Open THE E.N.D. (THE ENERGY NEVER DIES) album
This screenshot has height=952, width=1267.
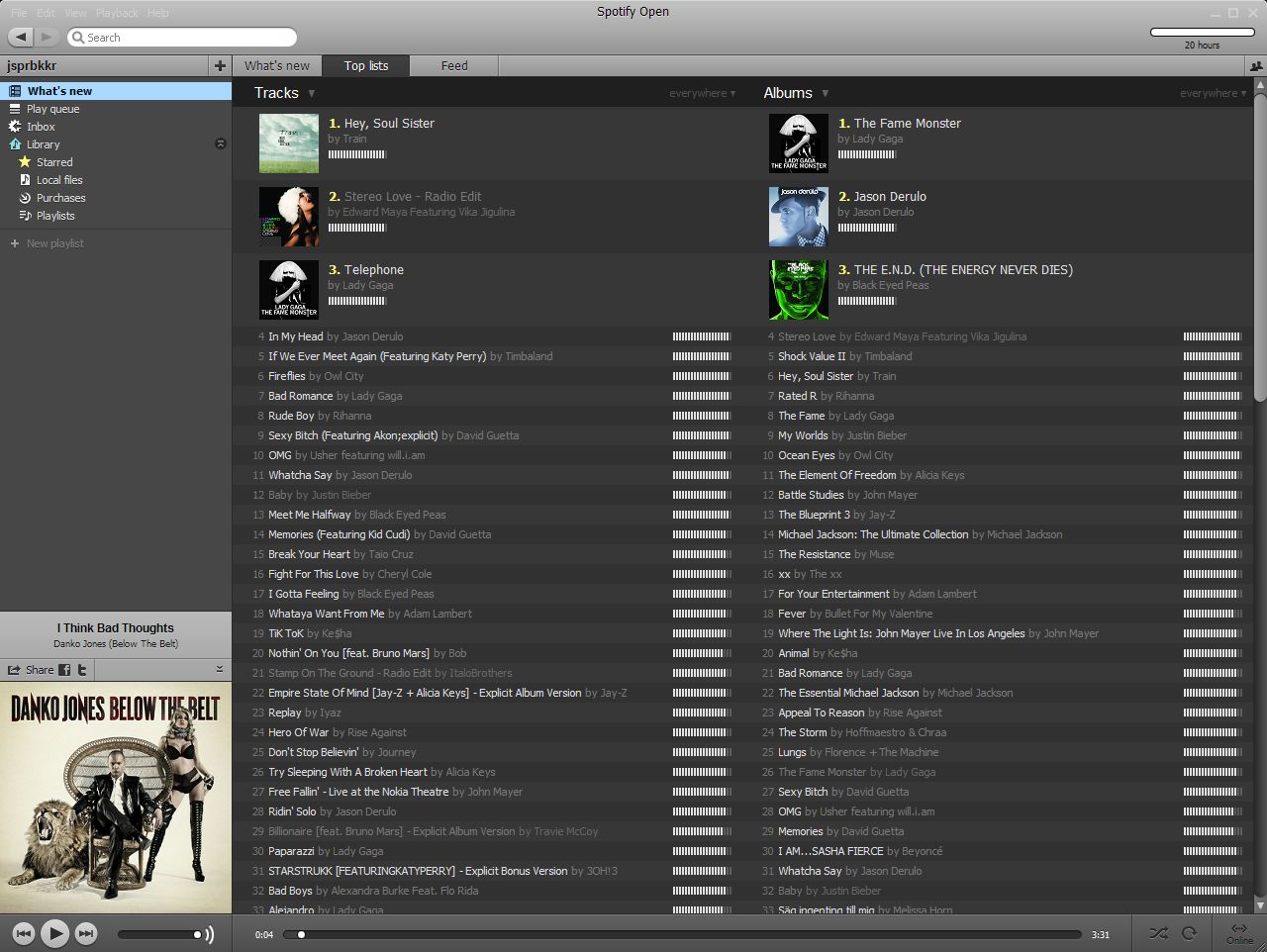click(963, 270)
